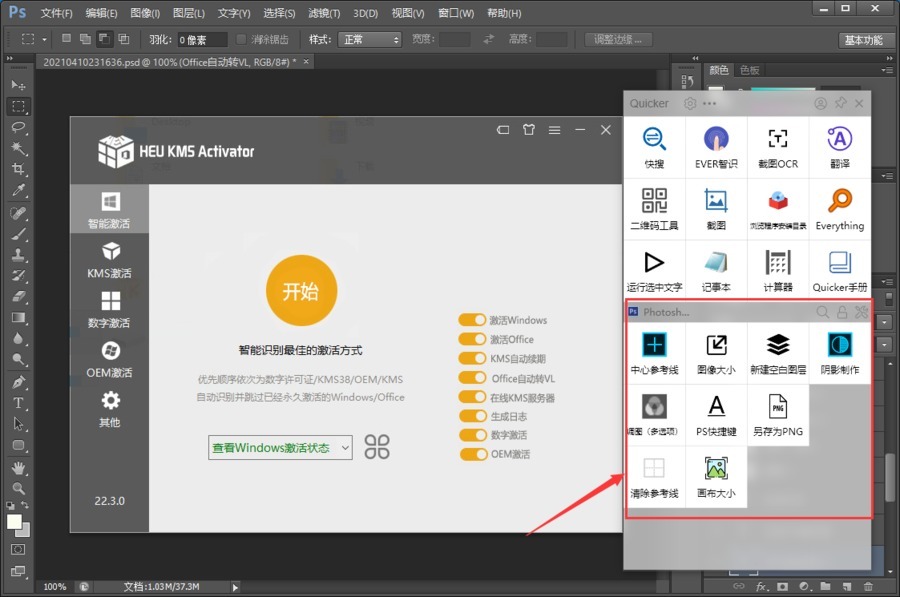Select the Rectangular Marquee tool
900x597 pixels.
click(x=18, y=106)
